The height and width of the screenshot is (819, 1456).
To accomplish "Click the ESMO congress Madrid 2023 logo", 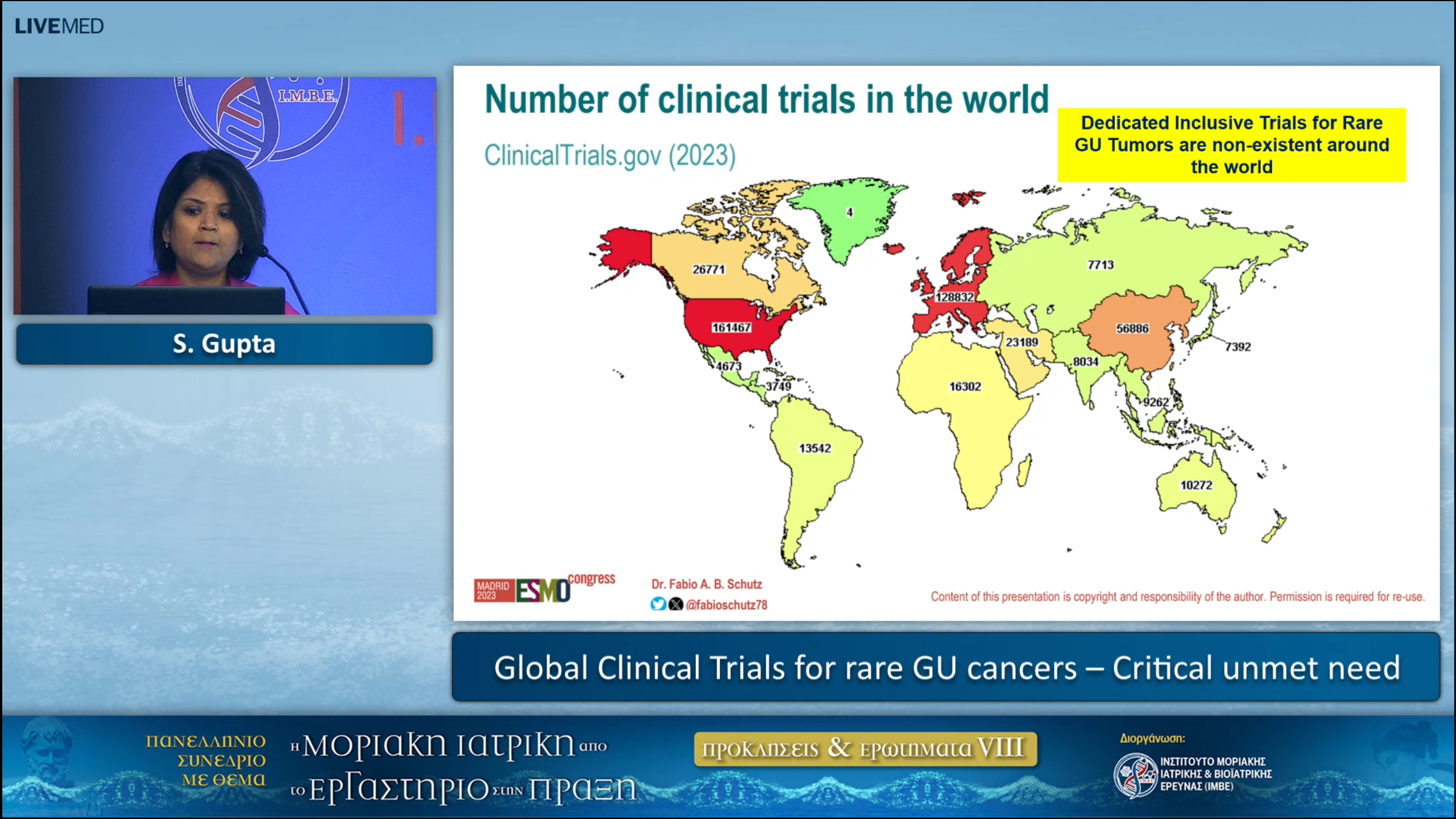I will 544,588.
